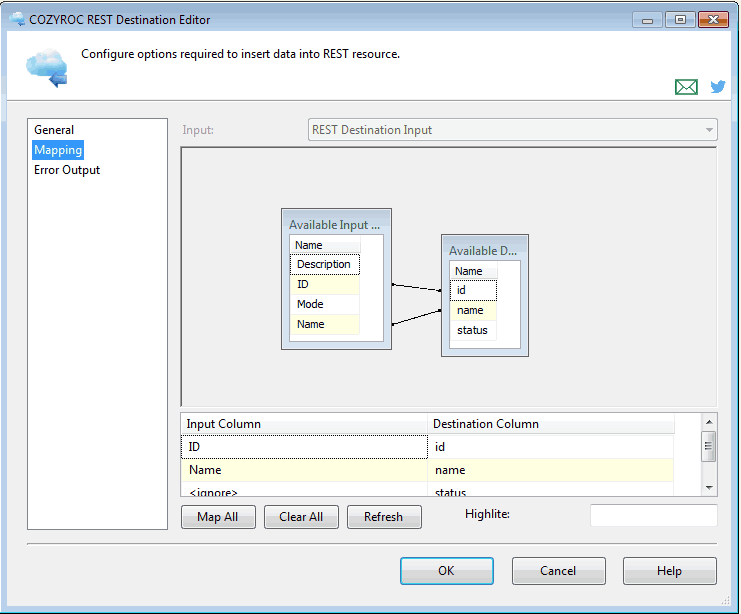The width and height of the screenshot is (741, 614).
Task: Open the REST Destination Input dropdown
Action: (513, 130)
